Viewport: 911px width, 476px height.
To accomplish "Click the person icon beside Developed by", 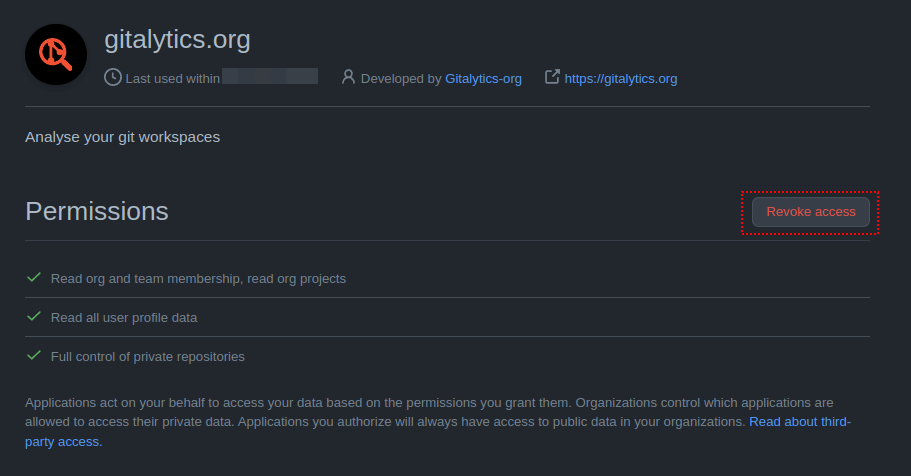I will pos(348,77).
